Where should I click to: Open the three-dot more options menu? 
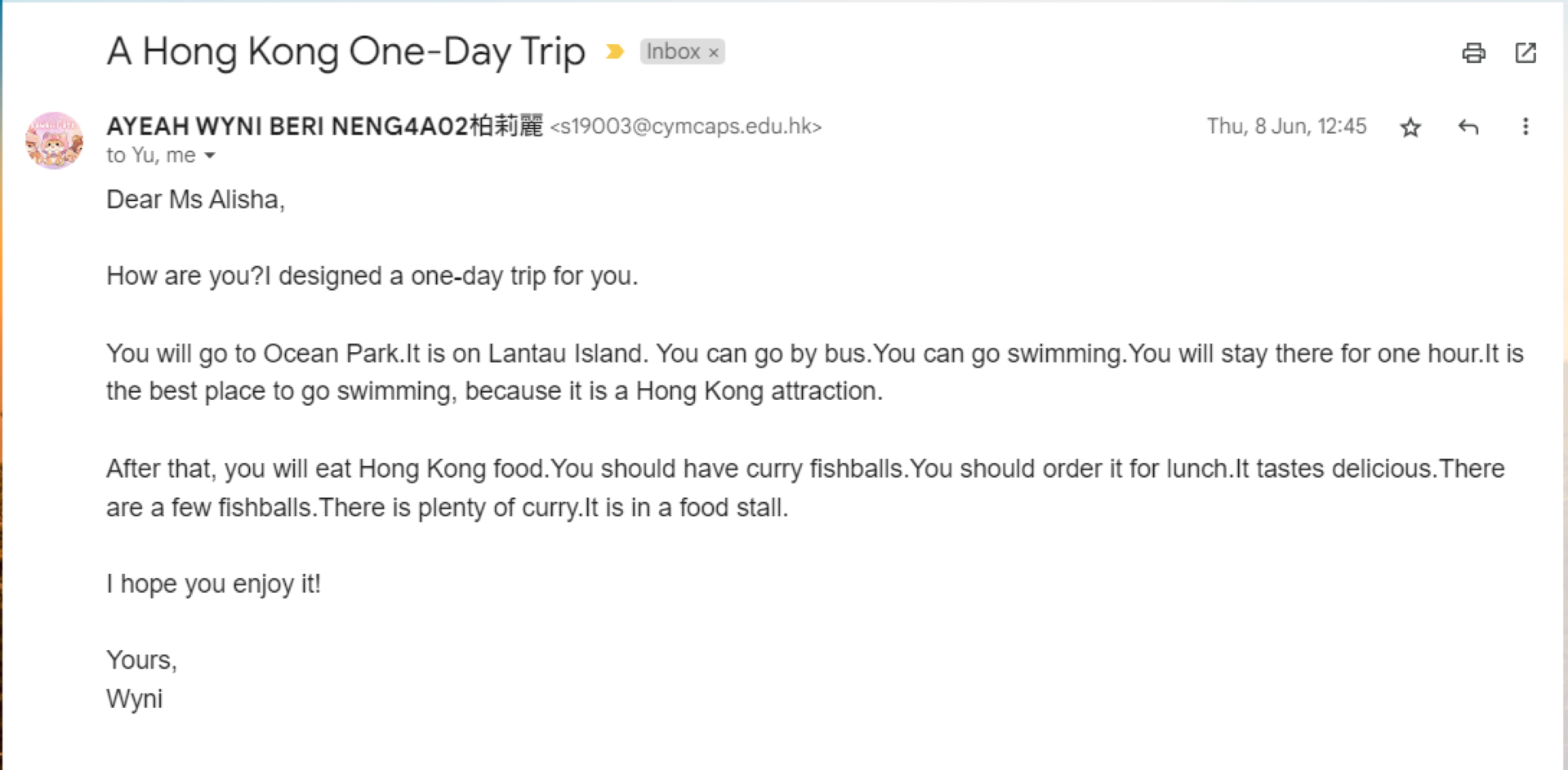pyautogui.click(x=1525, y=127)
